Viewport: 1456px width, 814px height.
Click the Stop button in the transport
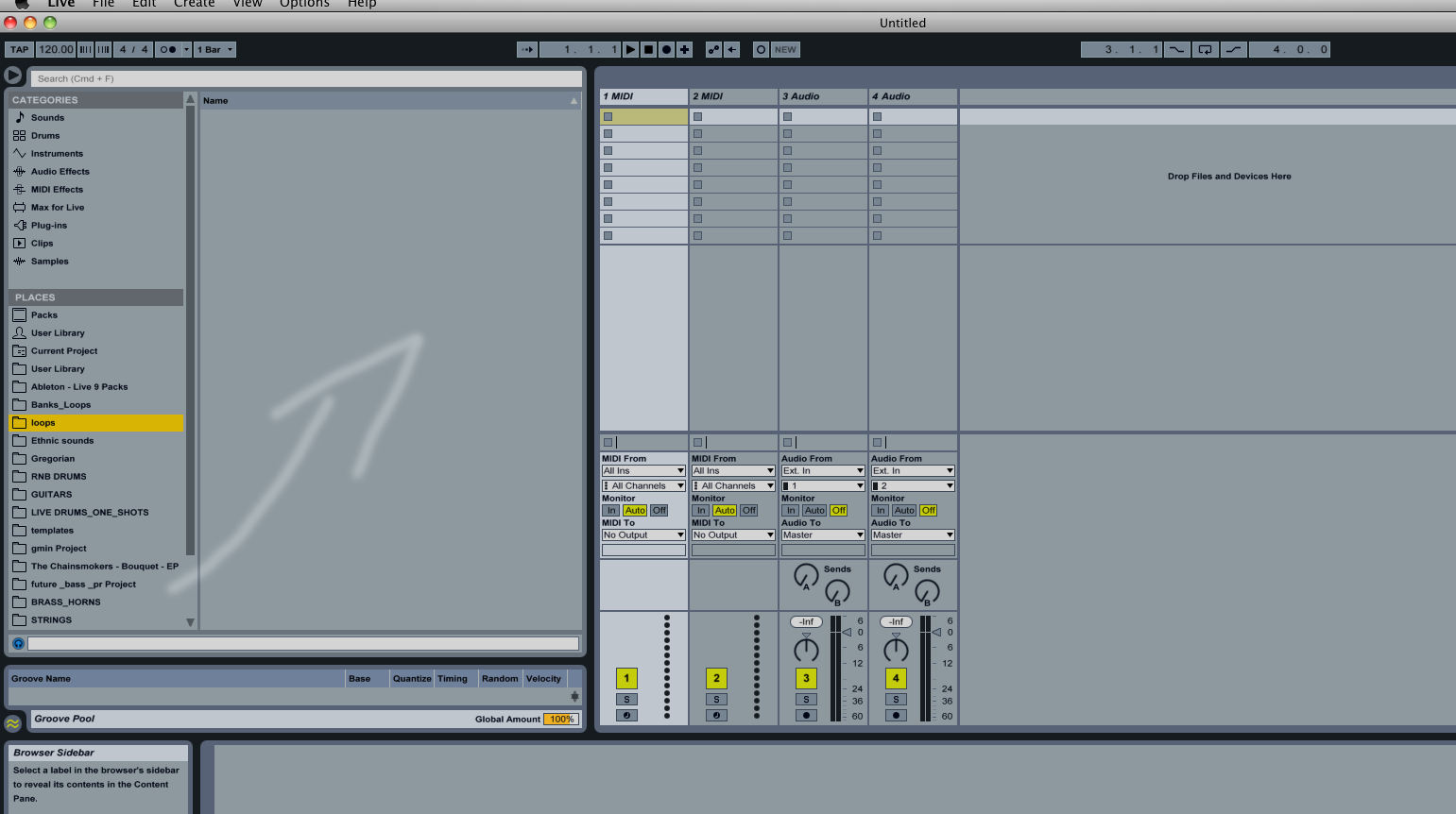tap(648, 49)
